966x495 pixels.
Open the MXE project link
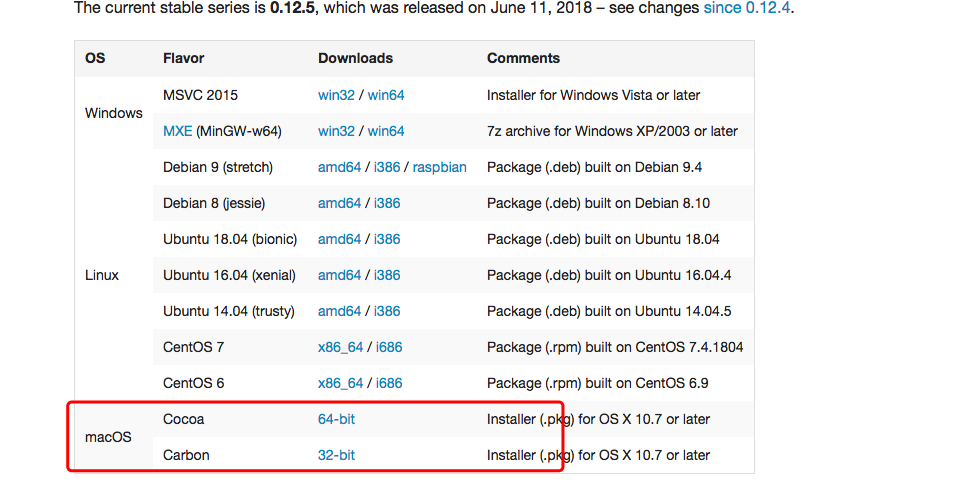pyautogui.click(x=177, y=131)
